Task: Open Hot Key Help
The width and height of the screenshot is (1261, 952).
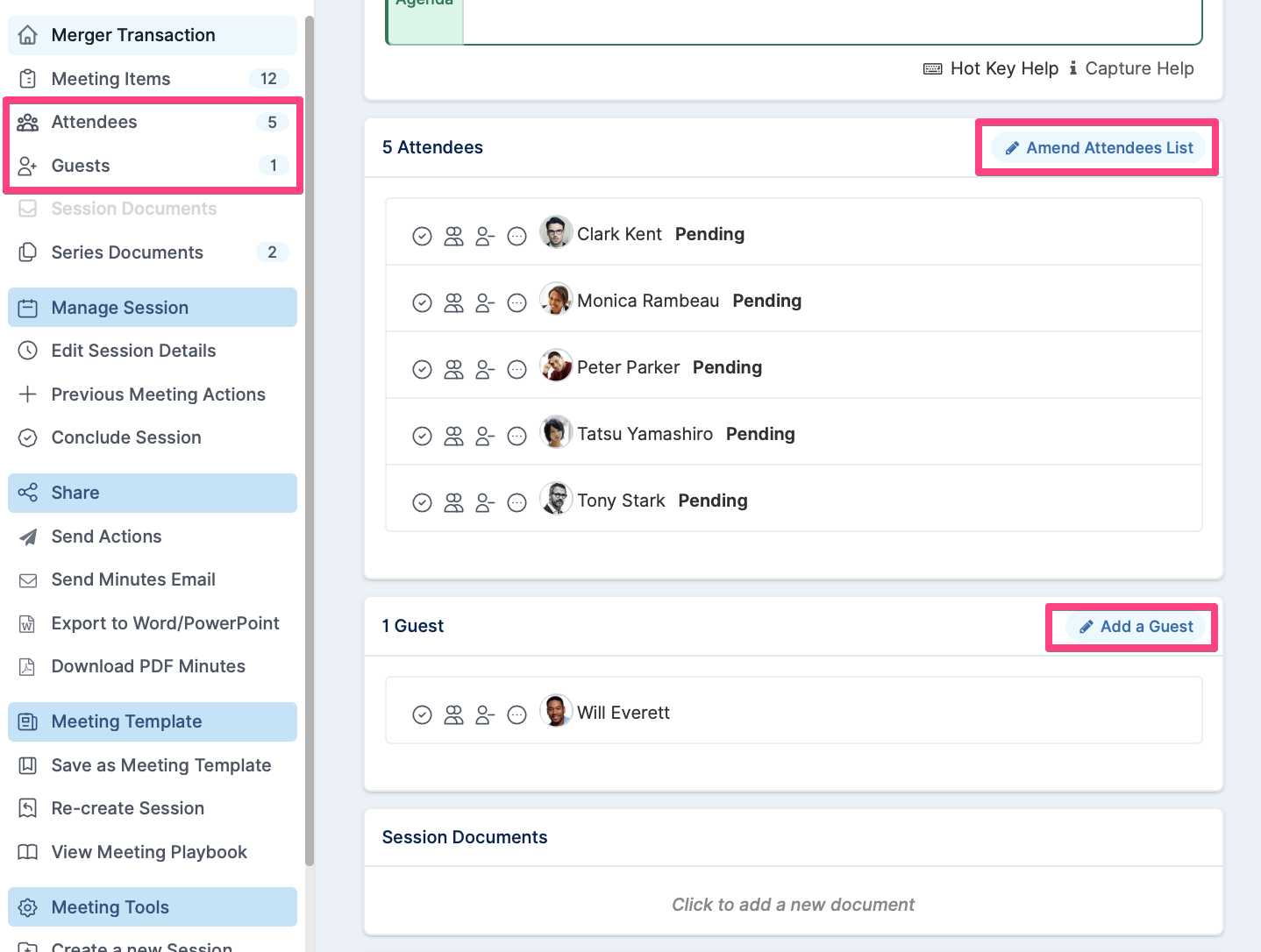Action: tap(991, 68)
